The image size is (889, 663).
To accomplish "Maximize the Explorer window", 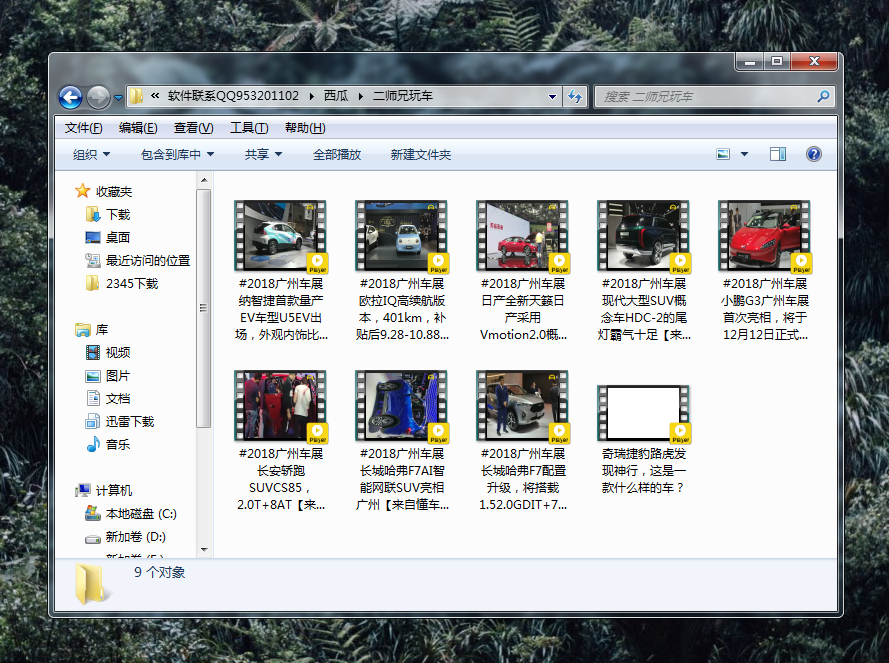I will click(777, 61).
